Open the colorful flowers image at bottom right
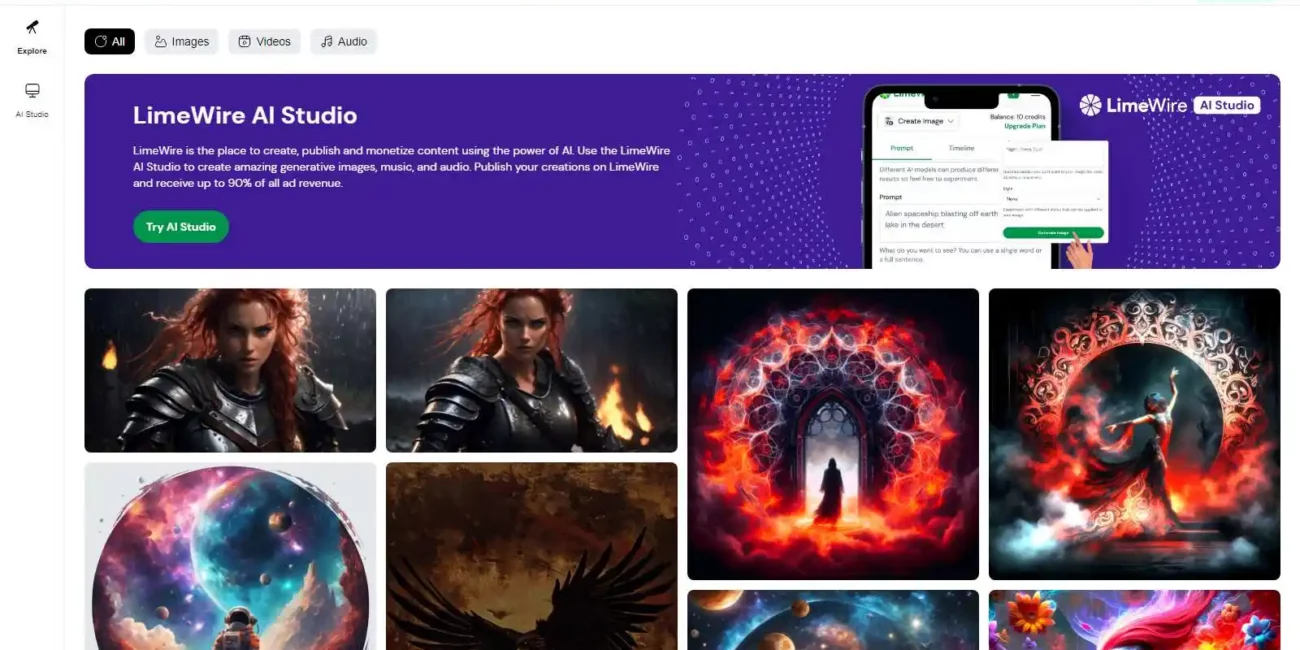 [x=1134, y=620]
